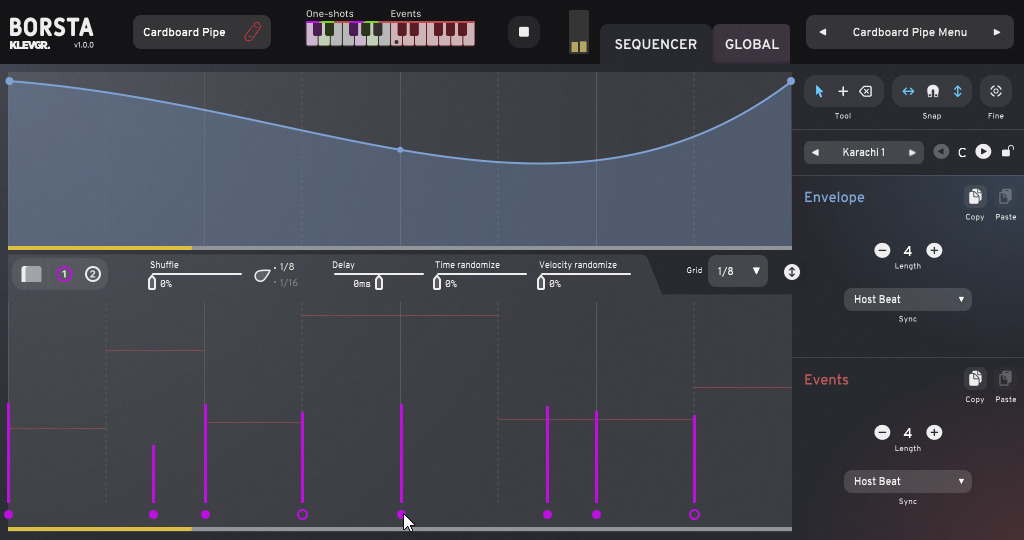1024x540 pixels.
Task: Click the Delay slider handle
Action: click(379, 283)
